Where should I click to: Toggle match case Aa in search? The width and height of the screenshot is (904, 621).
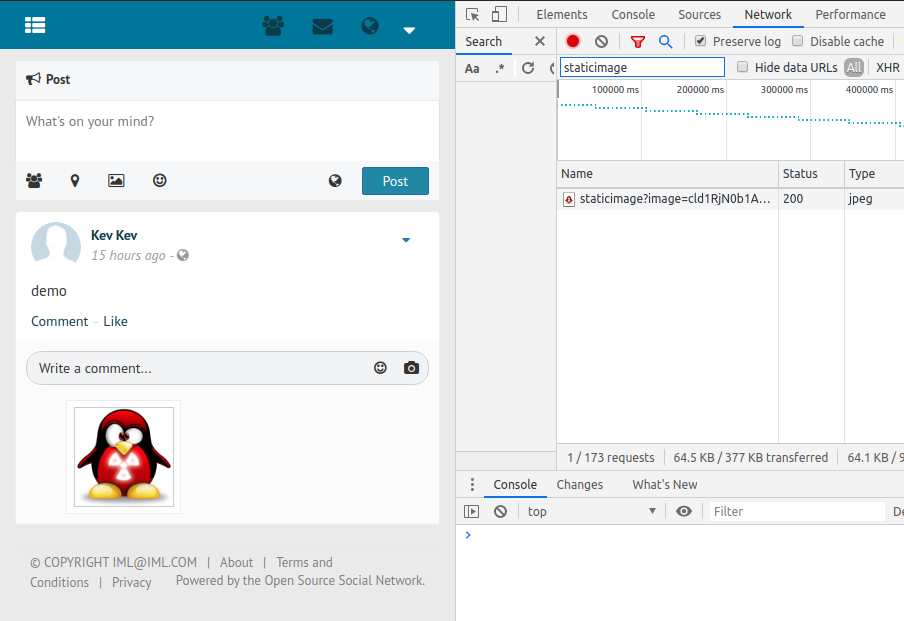[472, 69]
